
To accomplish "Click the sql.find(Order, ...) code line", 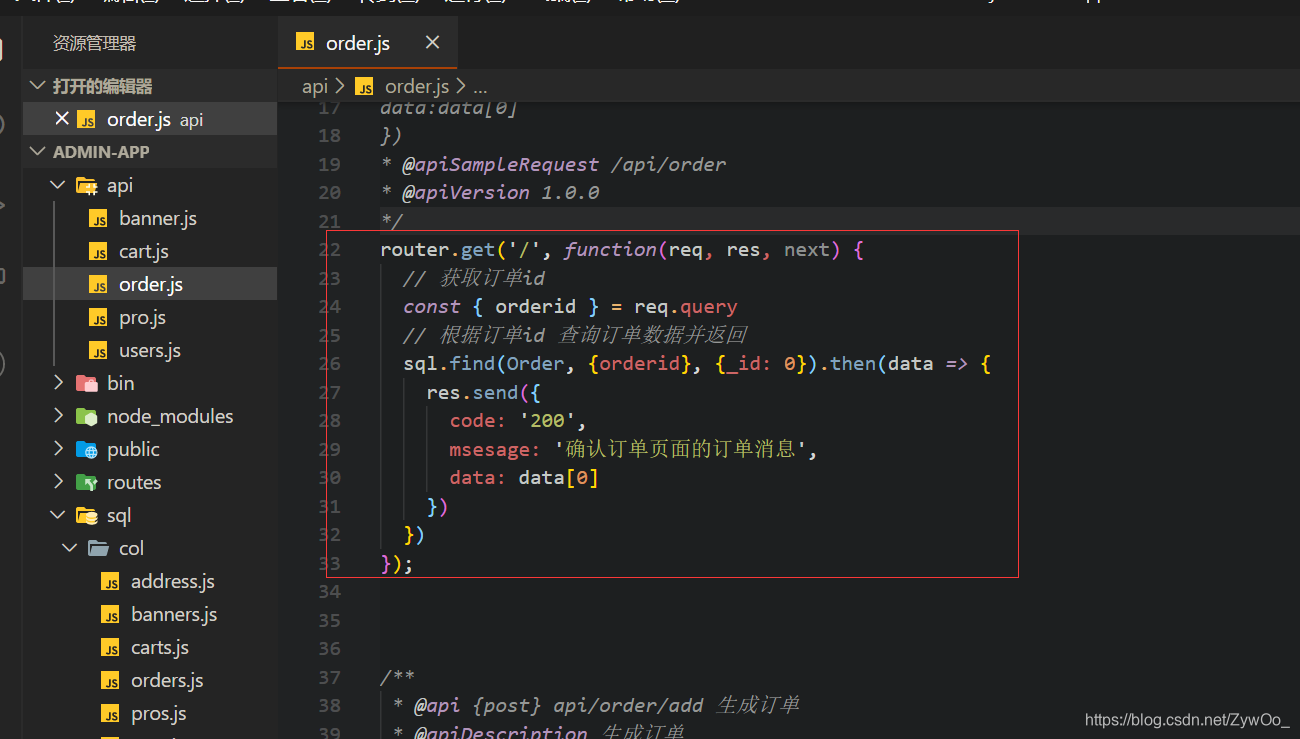I will (697, 364).
